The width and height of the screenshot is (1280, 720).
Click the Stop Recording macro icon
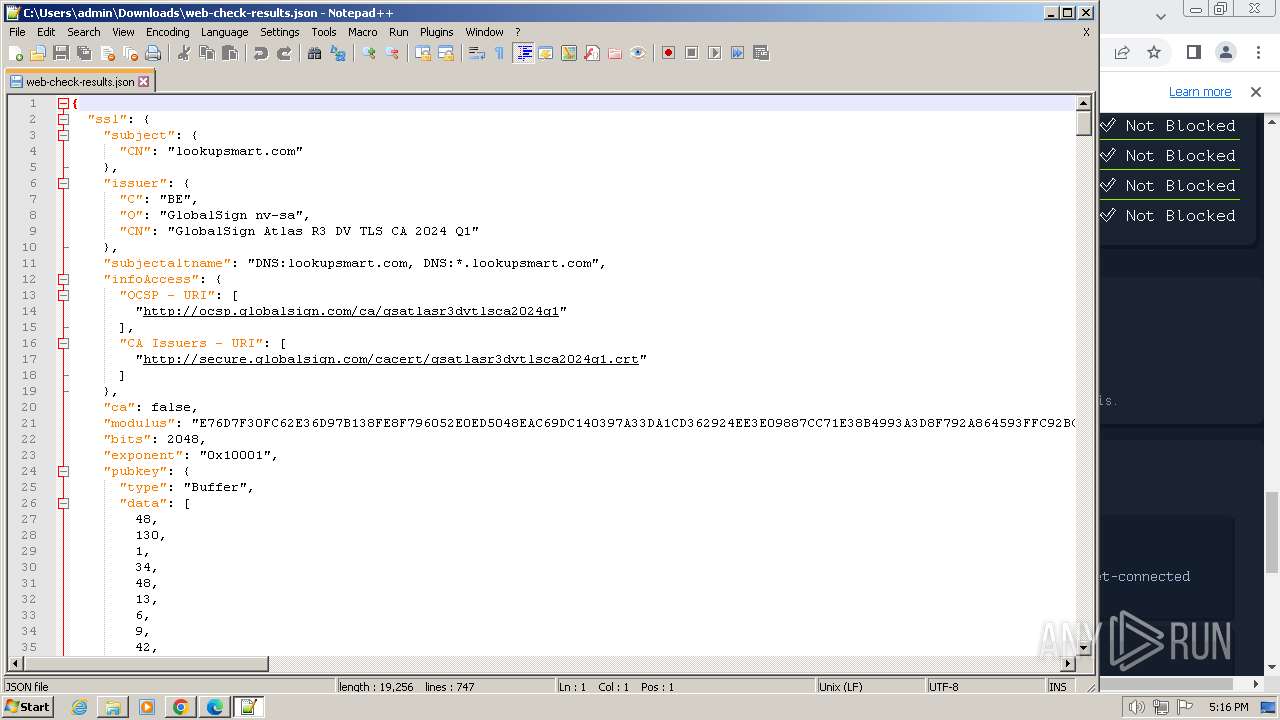click(692, 53)
